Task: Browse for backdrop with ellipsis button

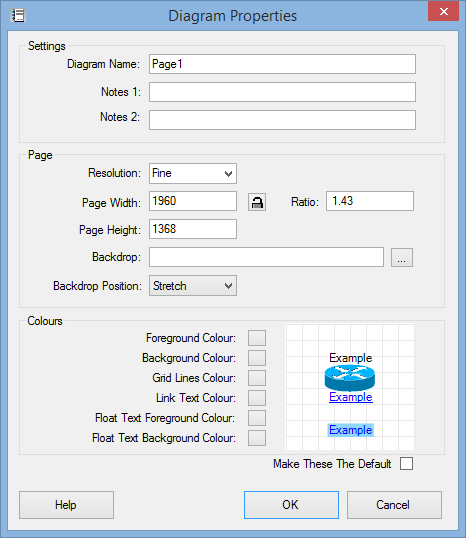Action: (x=402, y=257)
